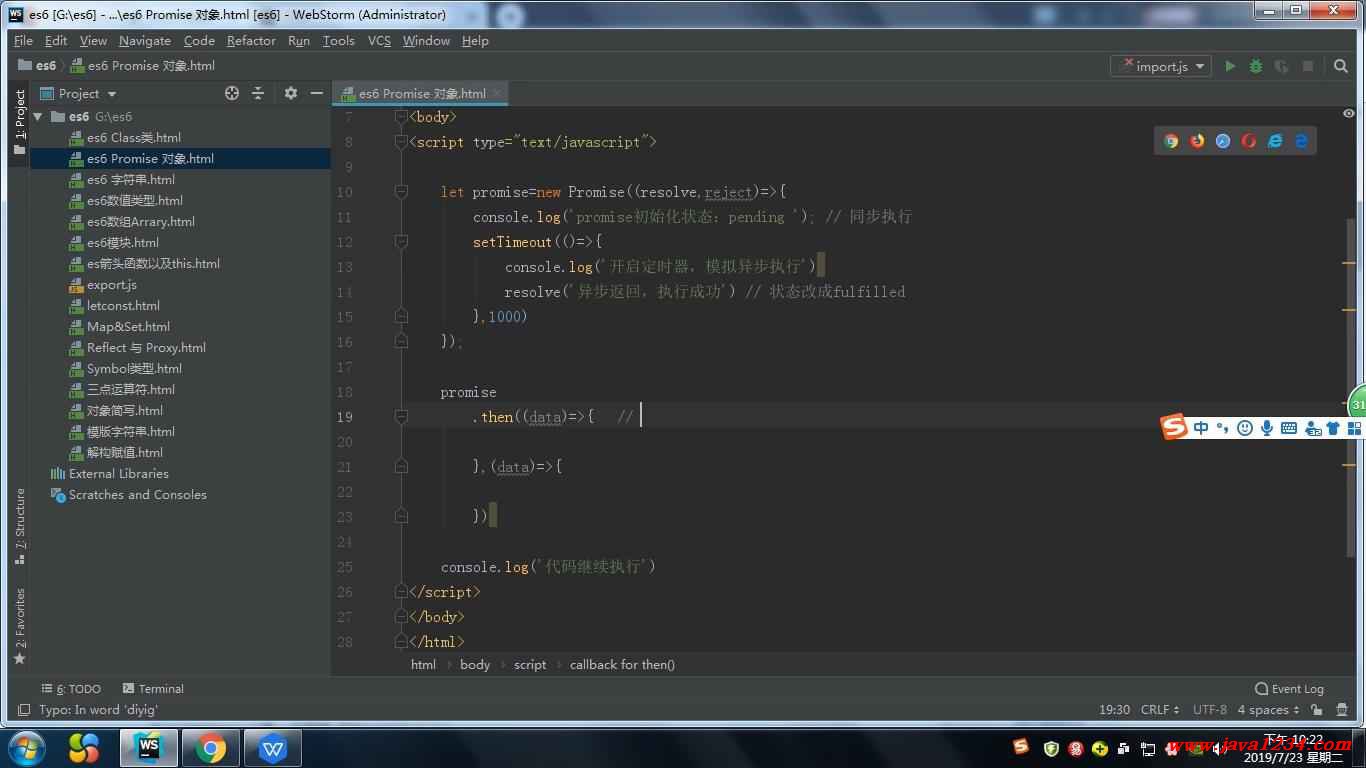Screen dimensions: 1366x768
Task: Open page in Edge browser icon
Action: click(x=1301, y=141)
